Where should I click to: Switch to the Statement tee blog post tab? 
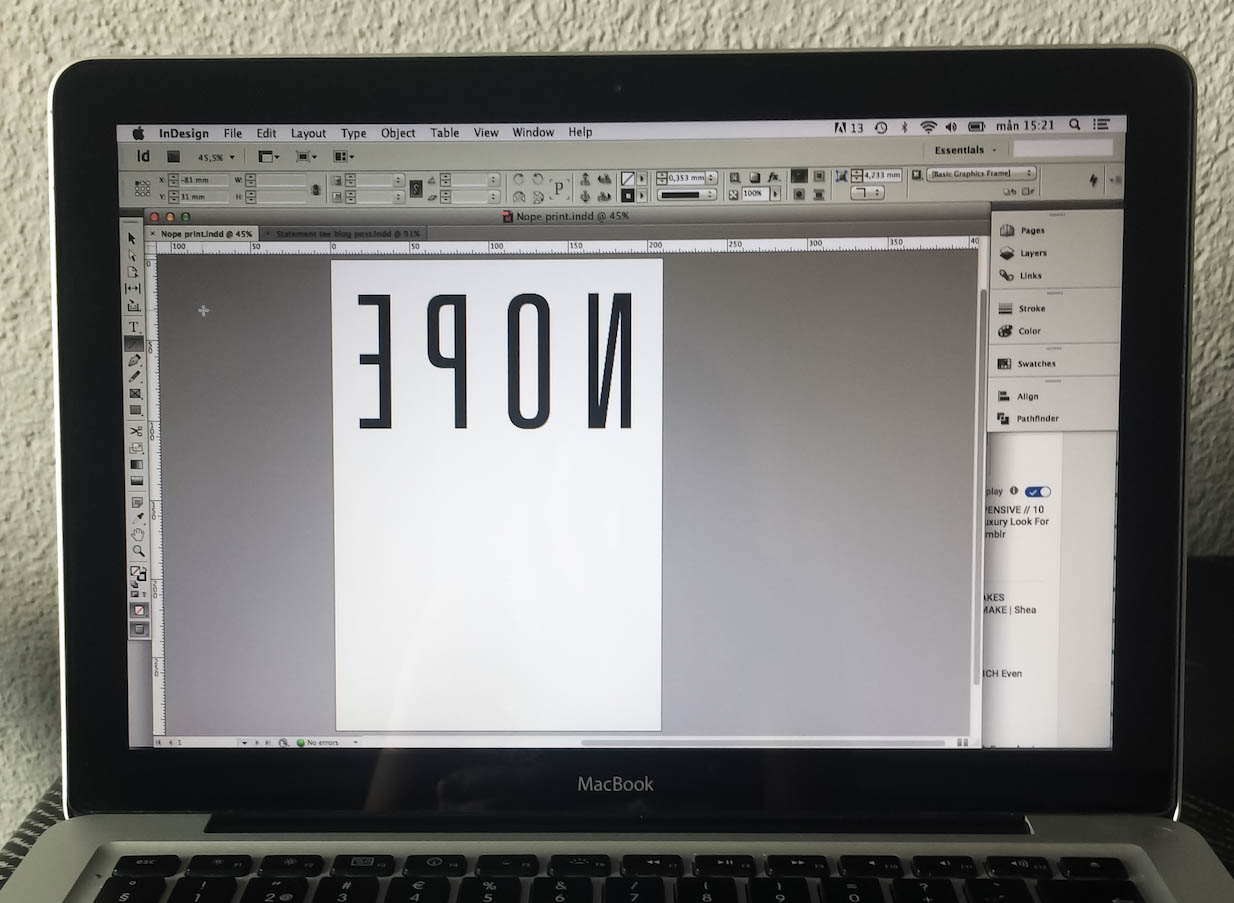(x=346, y=234)
